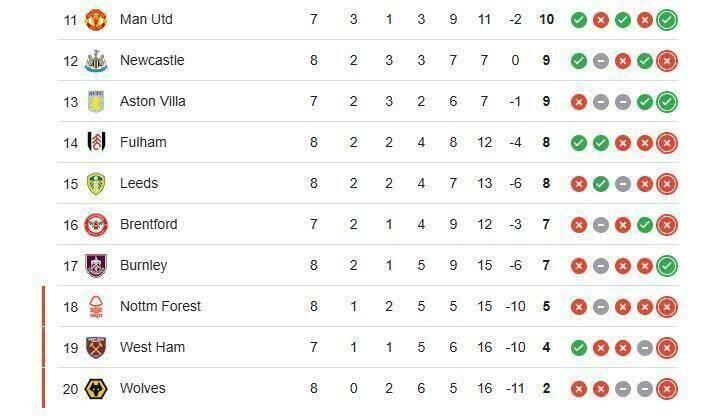Click the Nottm Forest club crest

(97, 306)
